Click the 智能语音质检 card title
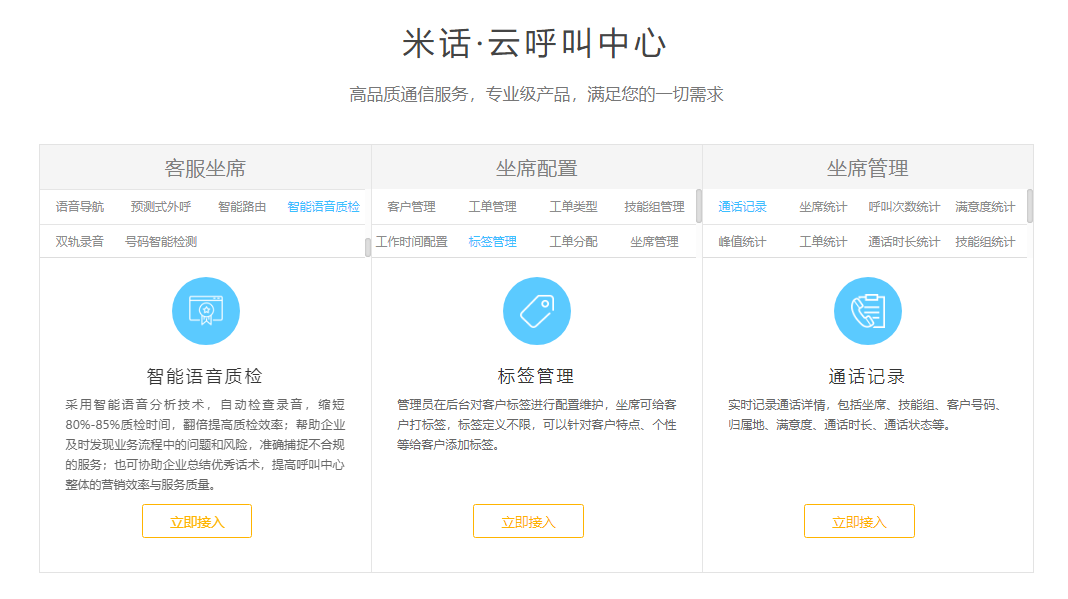 (205, 376)
